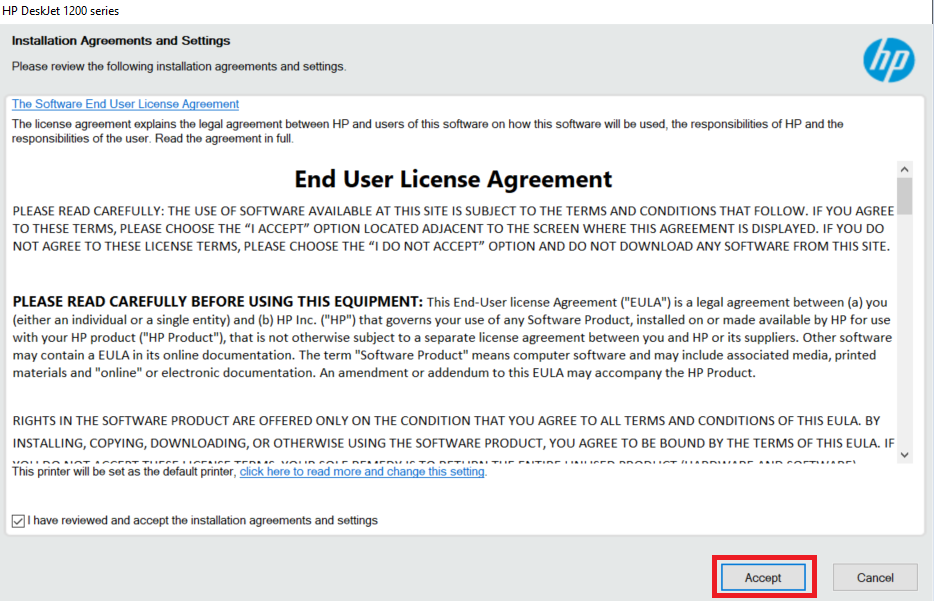The image size is (934, 601).
Task: Click the EULA vertical scrollbar thumb
Action: pos(904,196)
